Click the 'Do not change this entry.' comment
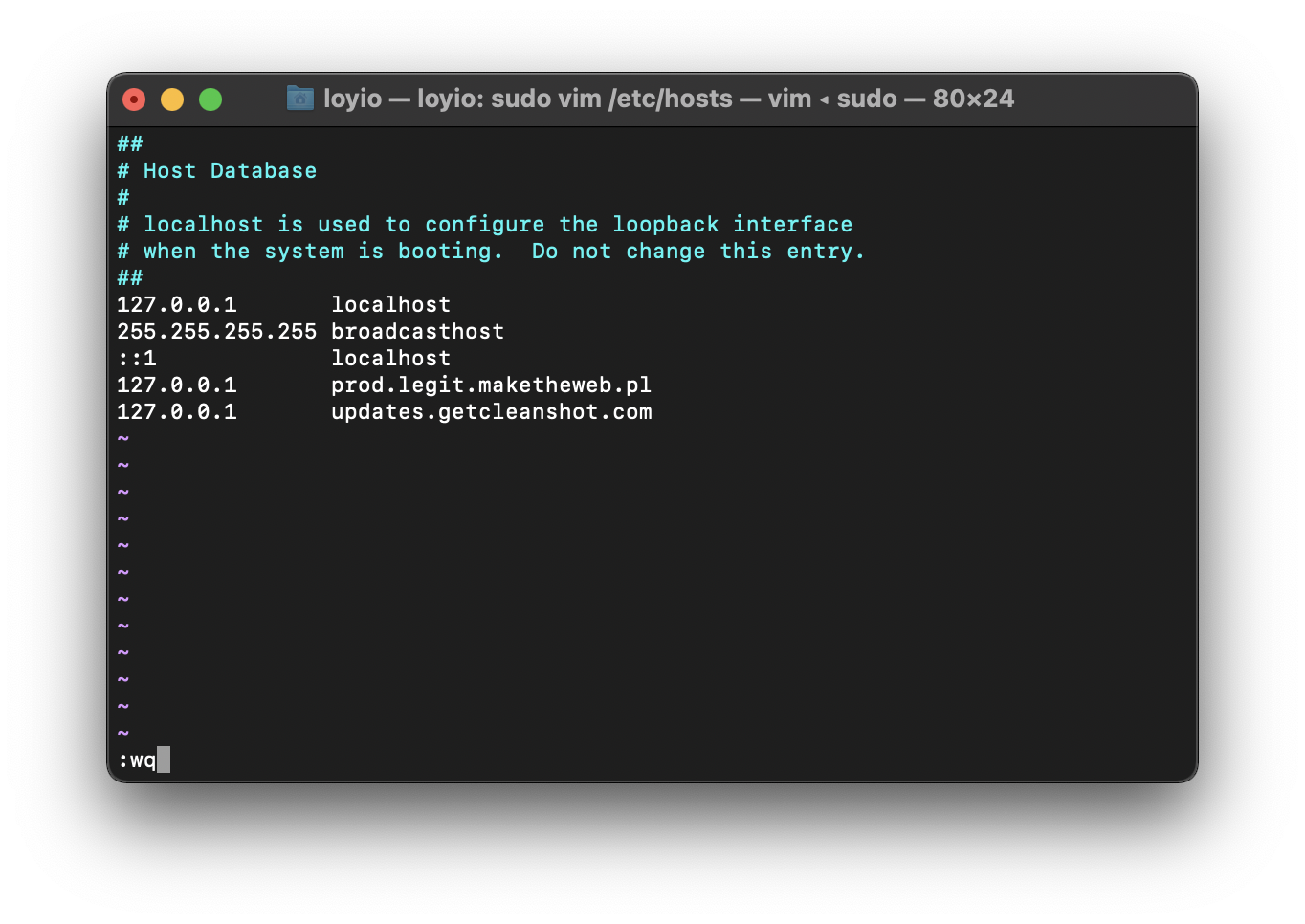Image resolution: width=1305 pixels, height=924 pixels. click(697, 252)
